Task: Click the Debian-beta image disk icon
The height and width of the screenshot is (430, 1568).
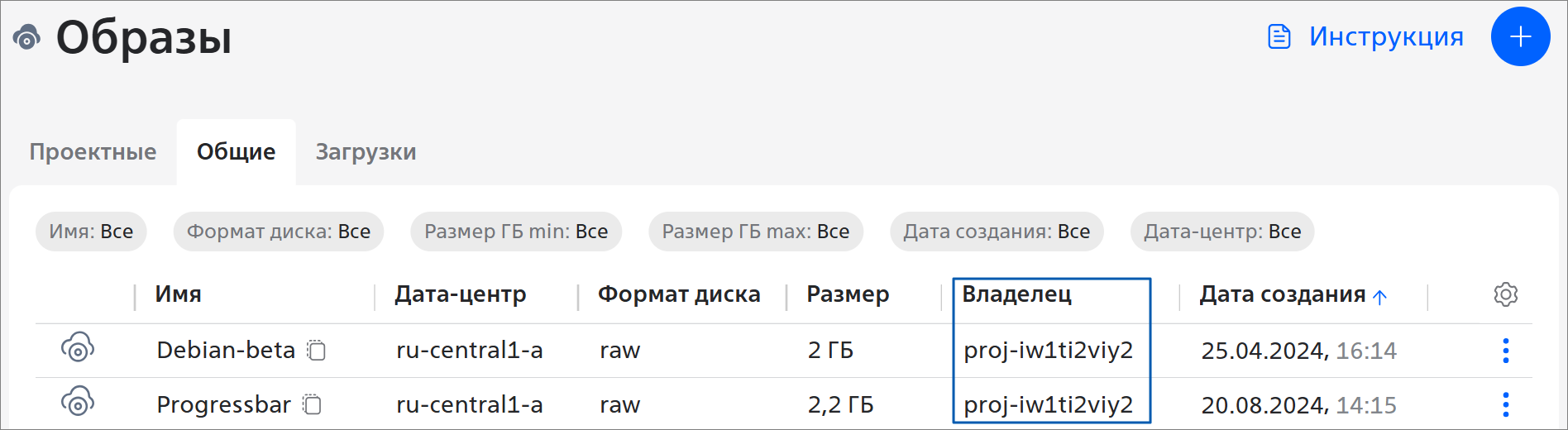Action: (x=78, y=348)
